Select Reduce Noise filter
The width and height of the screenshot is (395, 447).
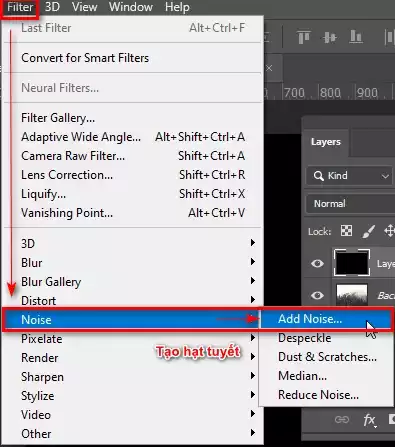click(326, 395)
